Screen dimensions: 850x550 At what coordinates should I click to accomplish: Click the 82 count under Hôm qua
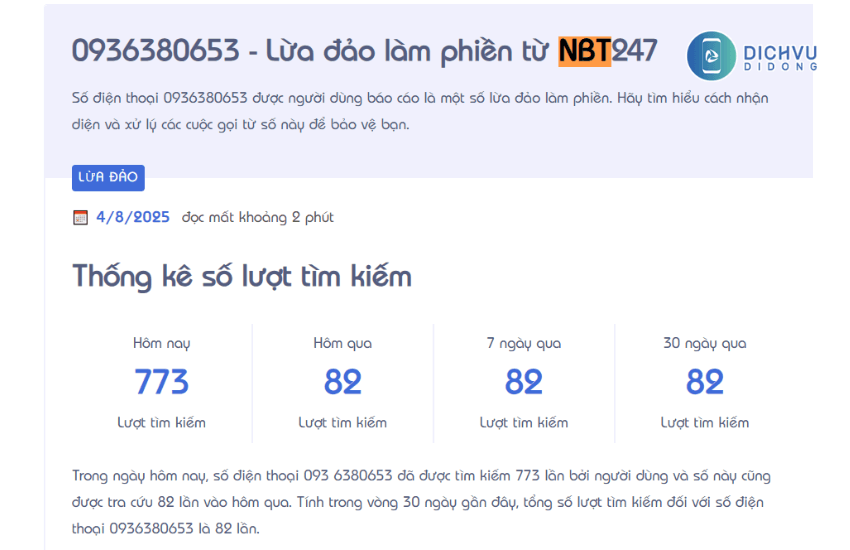(343, 382)
